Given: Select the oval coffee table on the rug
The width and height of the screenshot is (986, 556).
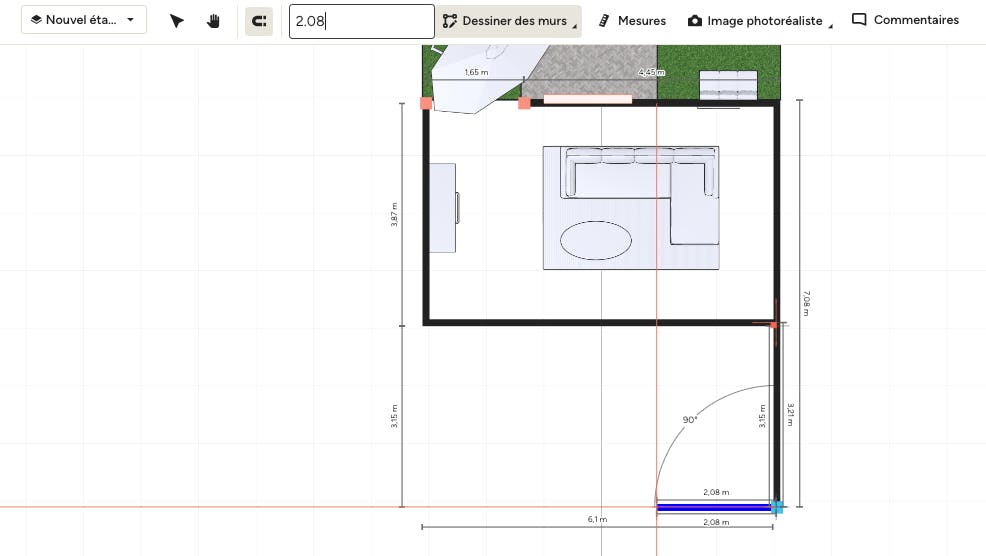Looking at the screenshot, I should [x=596, y=240].
